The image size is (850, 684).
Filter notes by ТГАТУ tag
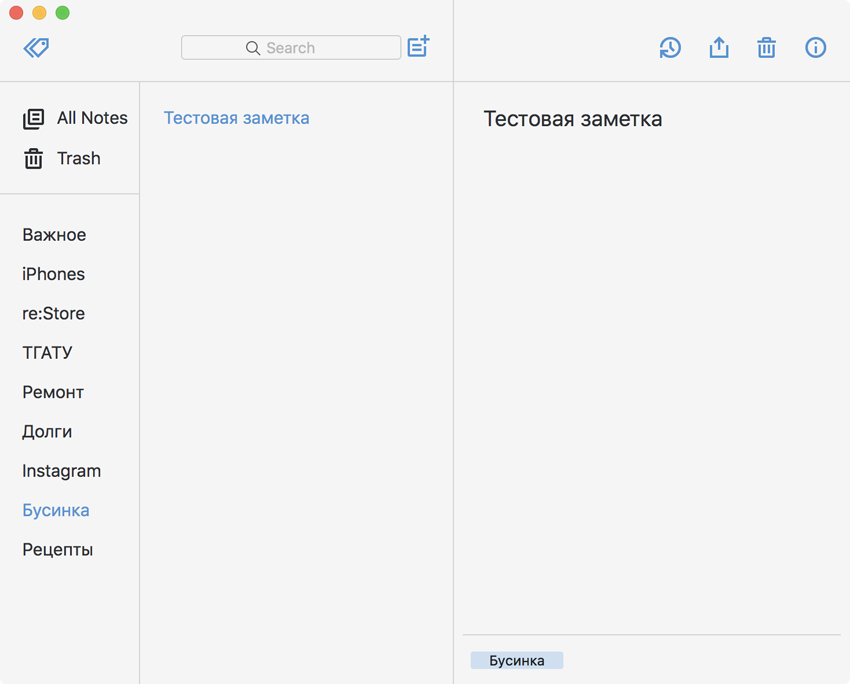[47, 353]
